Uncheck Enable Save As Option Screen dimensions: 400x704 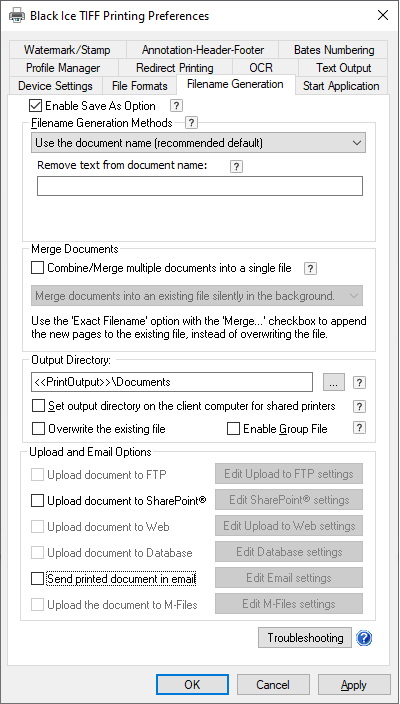(x=35, y=106)
